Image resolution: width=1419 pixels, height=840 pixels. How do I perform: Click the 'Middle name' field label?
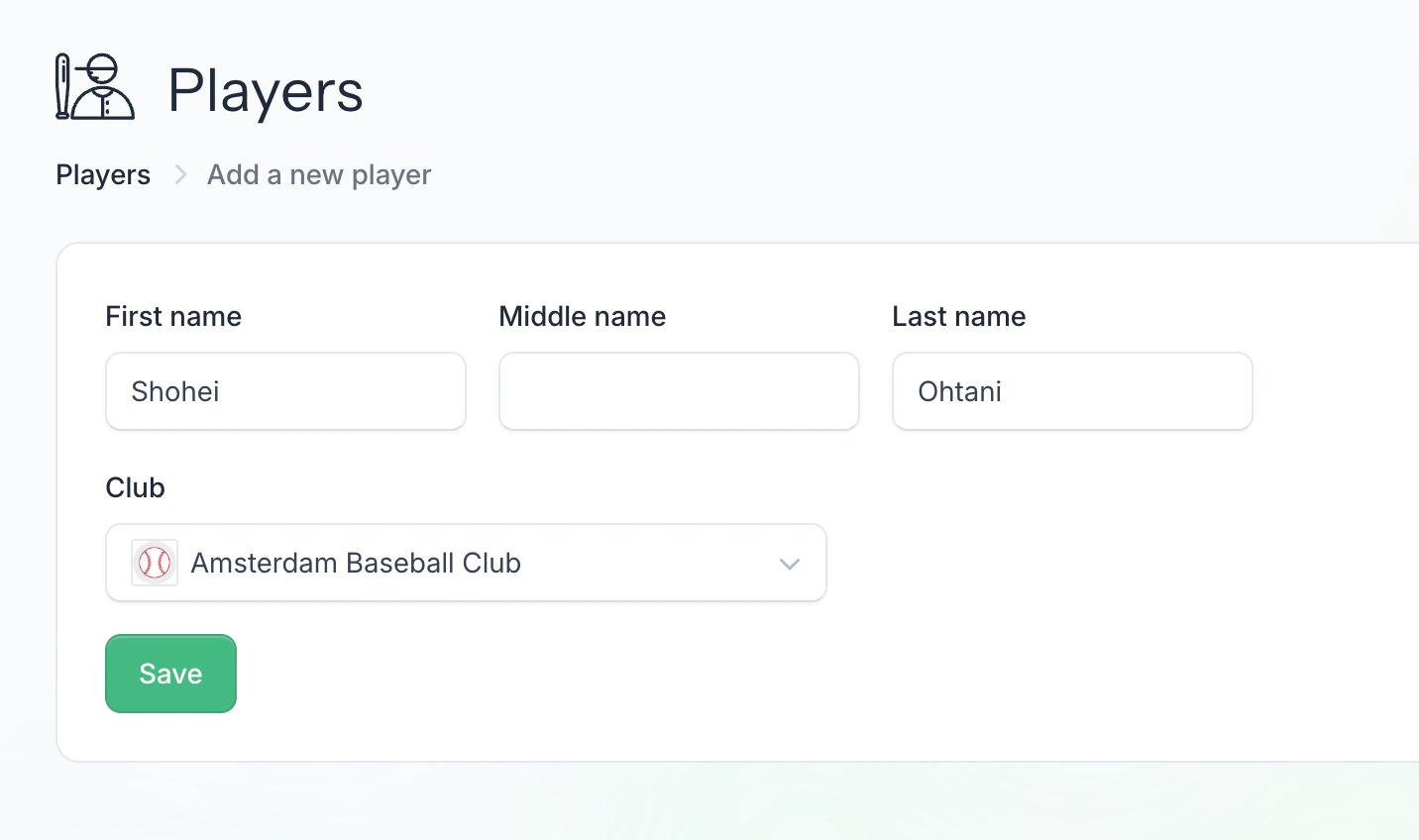click(583, 317)
